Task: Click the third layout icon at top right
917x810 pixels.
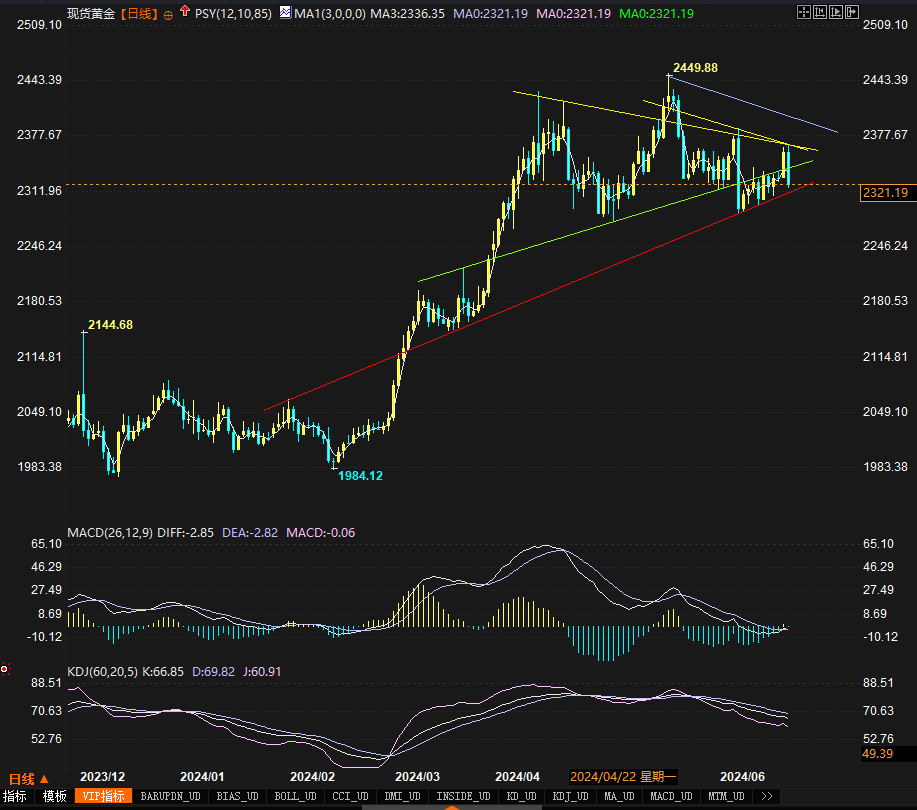Action: [x=835, y=12]
